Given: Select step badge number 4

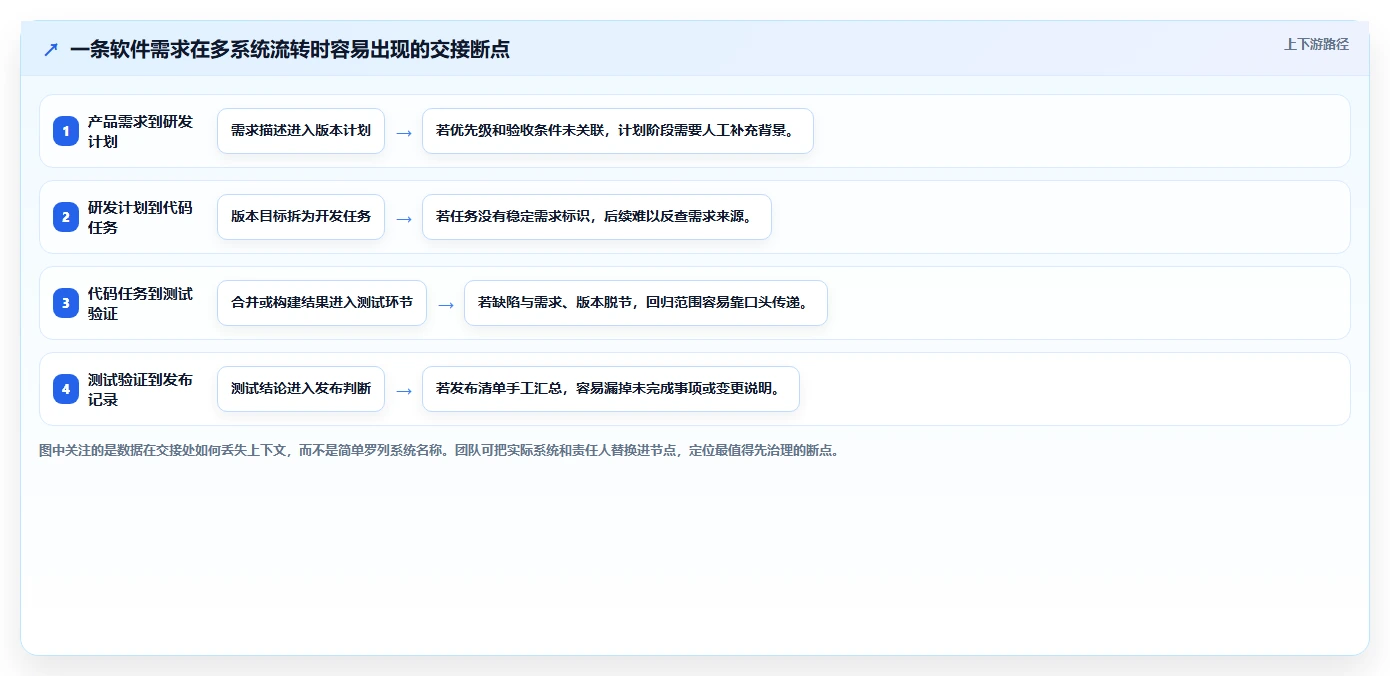Looking at the screenshot, I should coord(66,389).
